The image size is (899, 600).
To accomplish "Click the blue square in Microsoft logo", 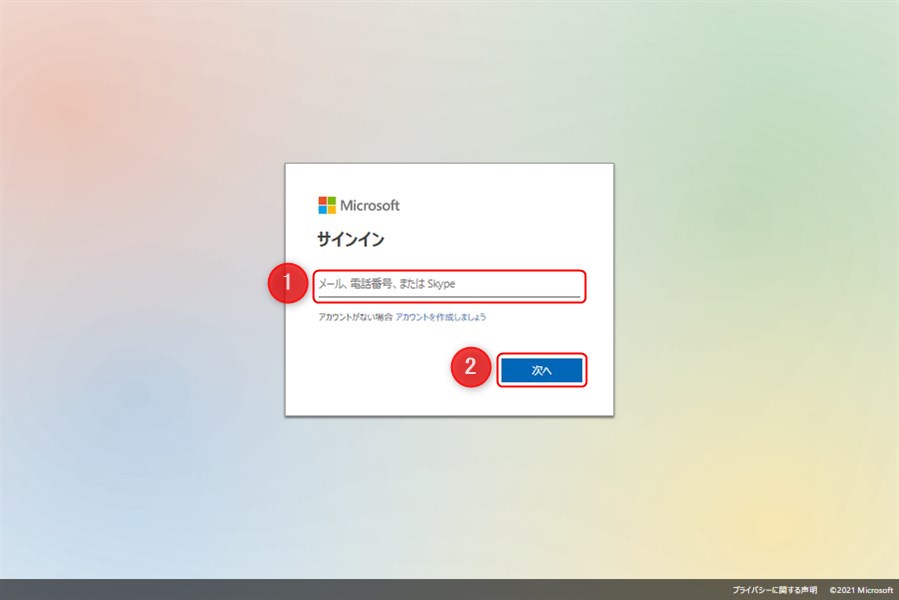I will coord(323,210).
